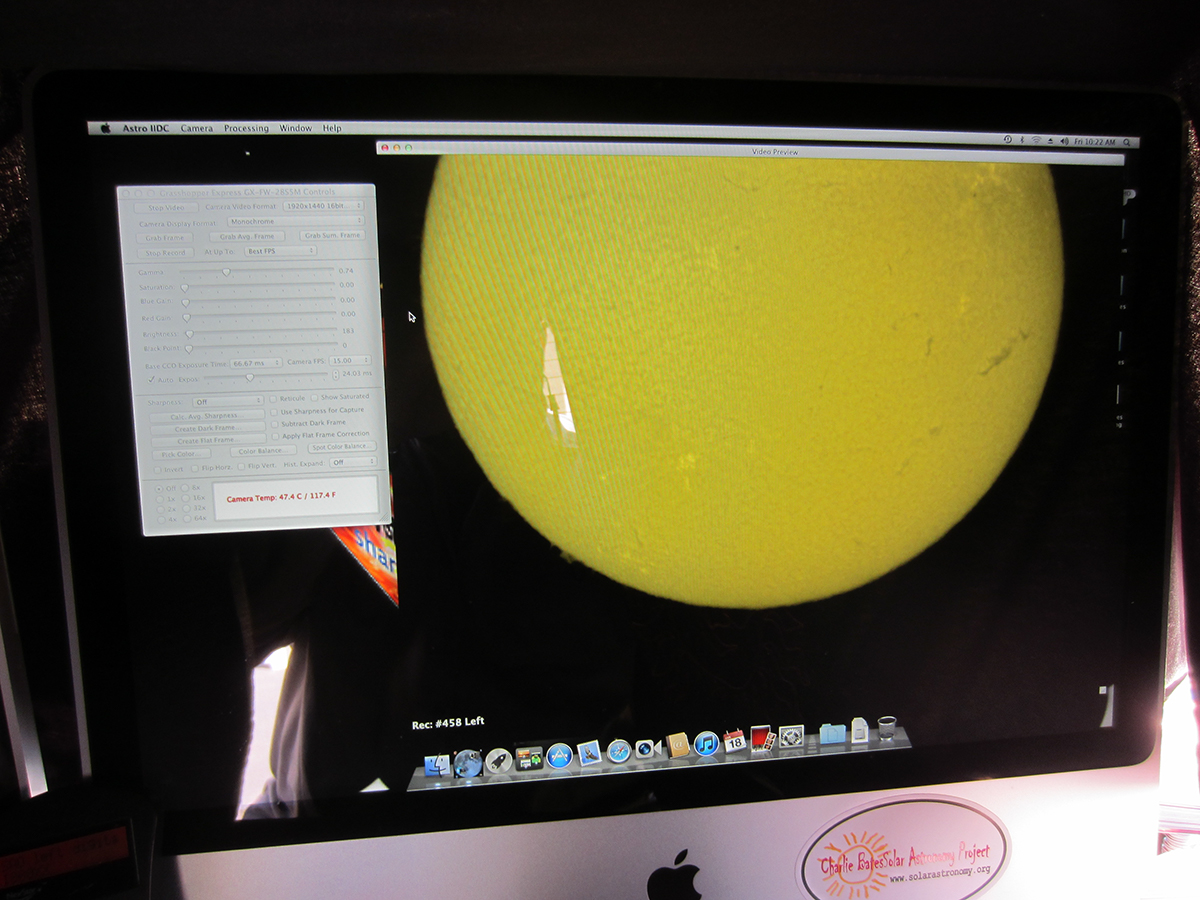Open the Camera Video Format dropdown
Viewport: 1200px width, 900px height.
tap(323, 205)
